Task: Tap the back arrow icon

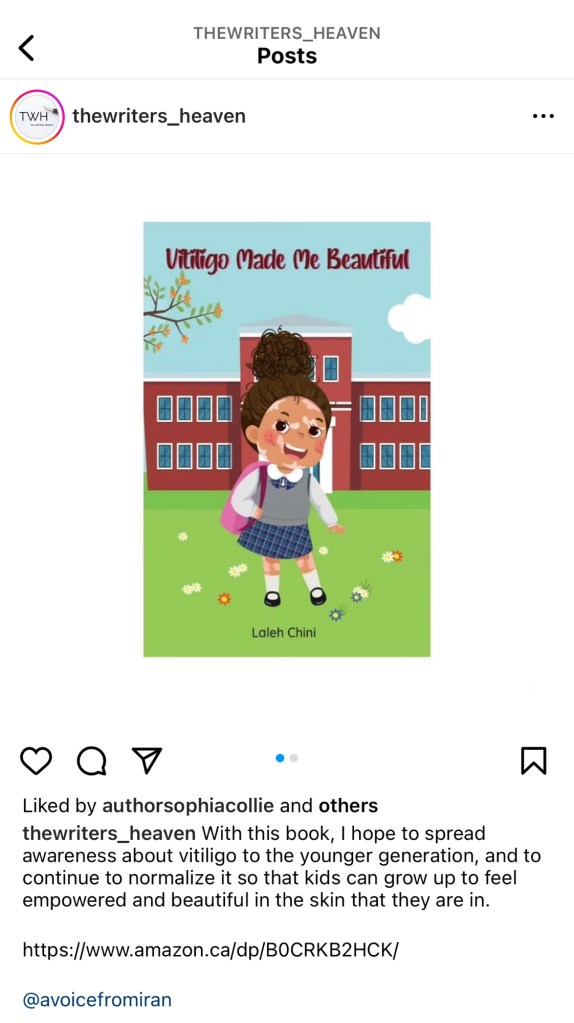Action: click(x=26, y=48)
